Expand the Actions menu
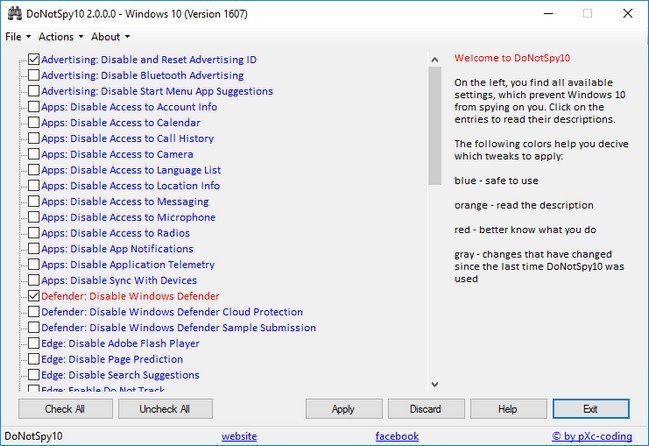This screenshot has height=446, width=649. (60, 37)
